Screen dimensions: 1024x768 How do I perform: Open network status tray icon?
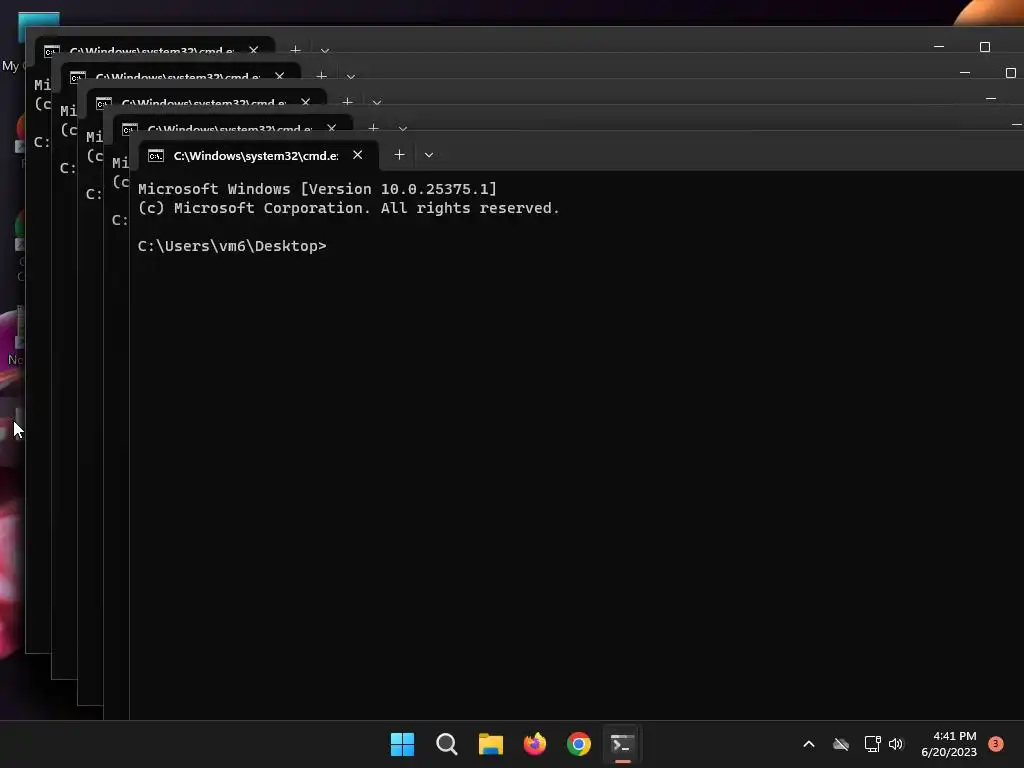(x=872, y=744)
